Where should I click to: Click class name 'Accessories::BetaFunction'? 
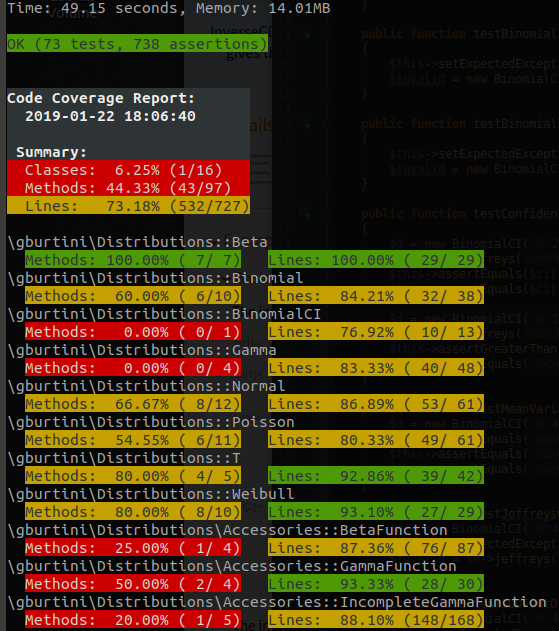335,530
